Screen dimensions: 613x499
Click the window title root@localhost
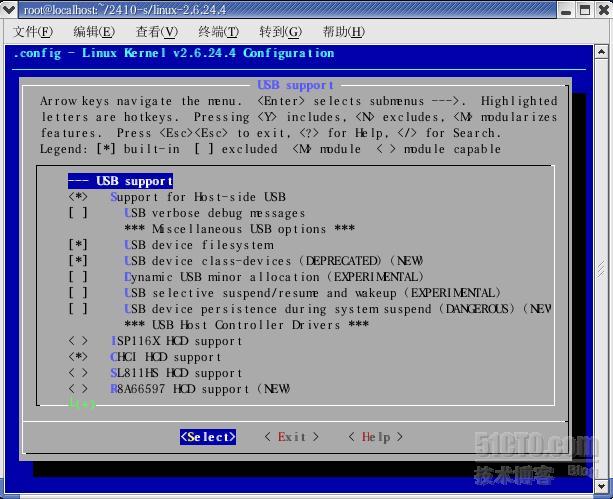tap(125, 10)
